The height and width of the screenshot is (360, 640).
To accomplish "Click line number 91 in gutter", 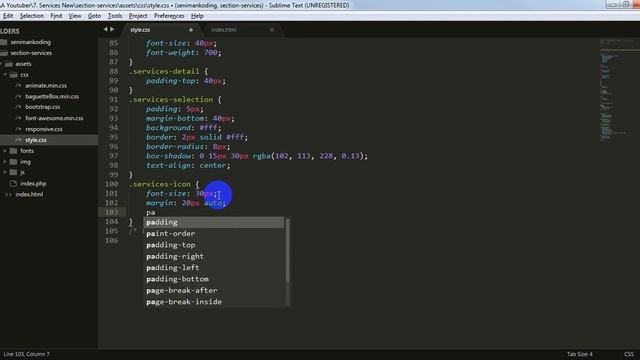I will point(113,100).
